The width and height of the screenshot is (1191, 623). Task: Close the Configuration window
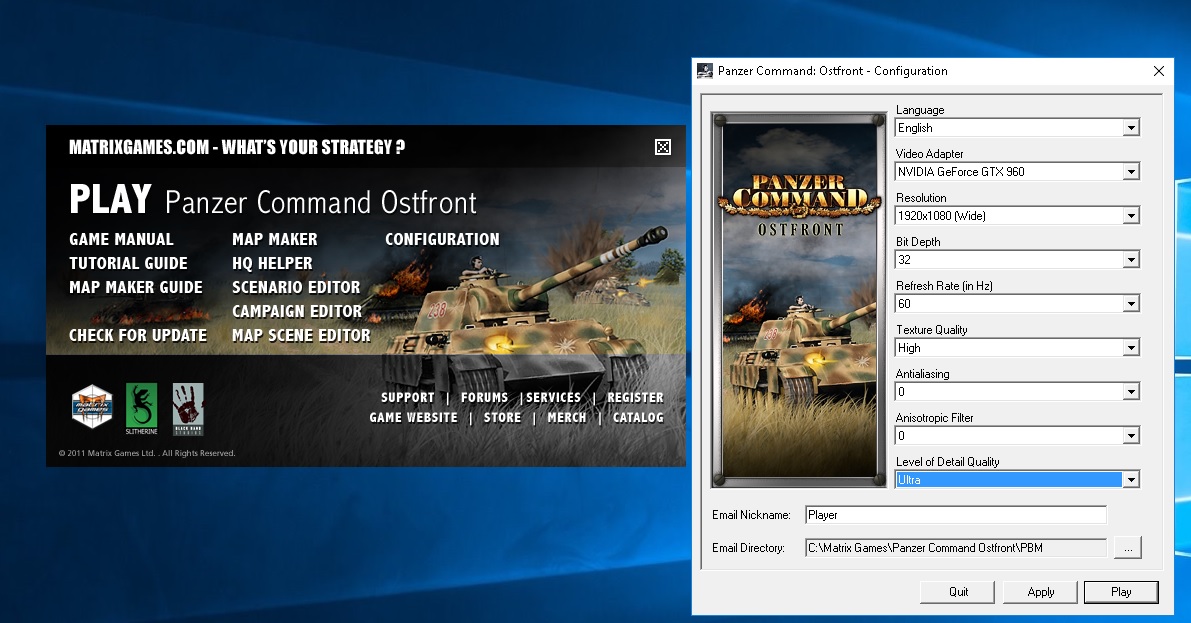click(1158, 71)
